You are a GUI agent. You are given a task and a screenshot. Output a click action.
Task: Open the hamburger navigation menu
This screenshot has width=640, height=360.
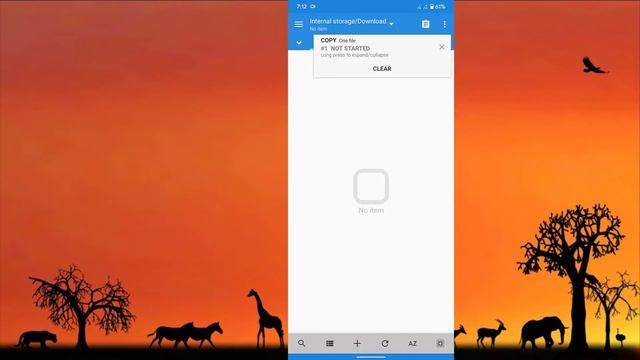299,24
